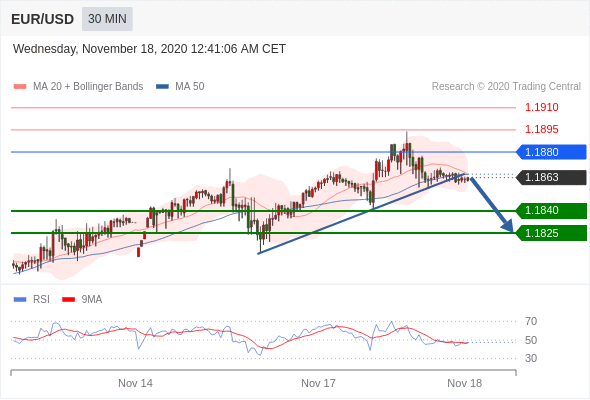Click the red 1.1910 resistance label

(541, 108)
